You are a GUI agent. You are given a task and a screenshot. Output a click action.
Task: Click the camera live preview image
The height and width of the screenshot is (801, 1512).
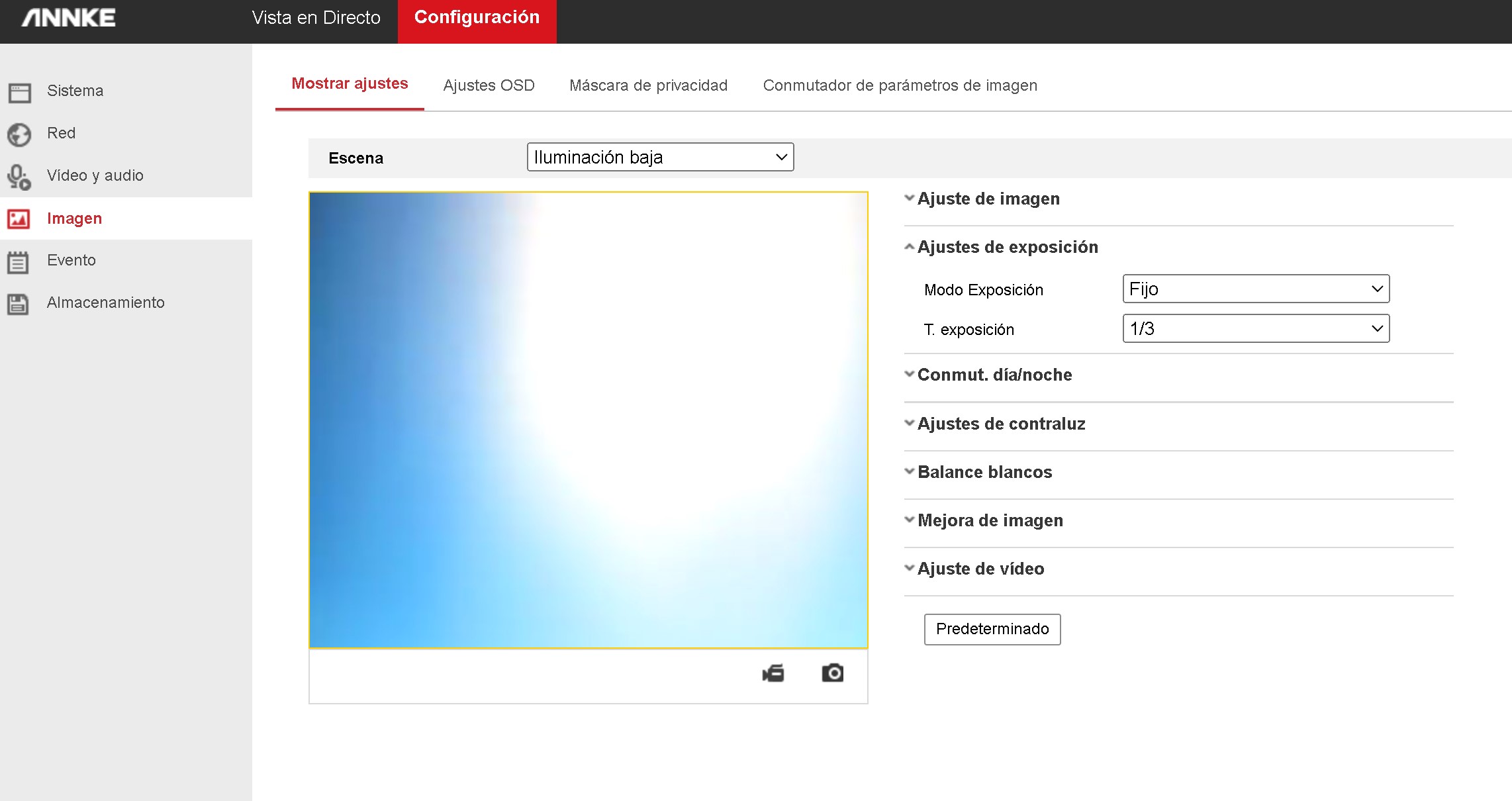pyautogui.click(x=588, y=420)
